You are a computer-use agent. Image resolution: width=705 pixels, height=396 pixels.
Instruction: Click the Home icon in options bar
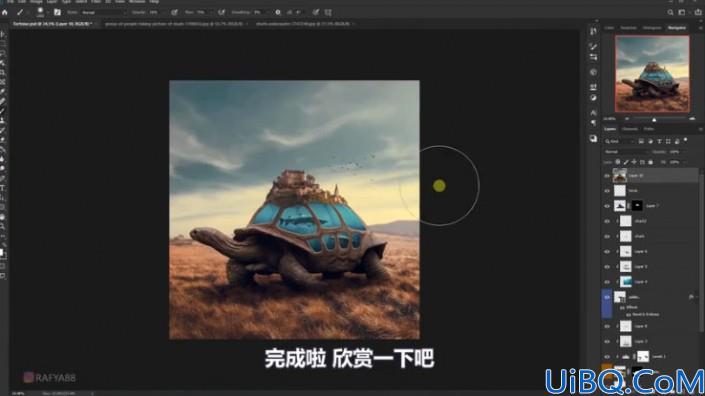4,13
